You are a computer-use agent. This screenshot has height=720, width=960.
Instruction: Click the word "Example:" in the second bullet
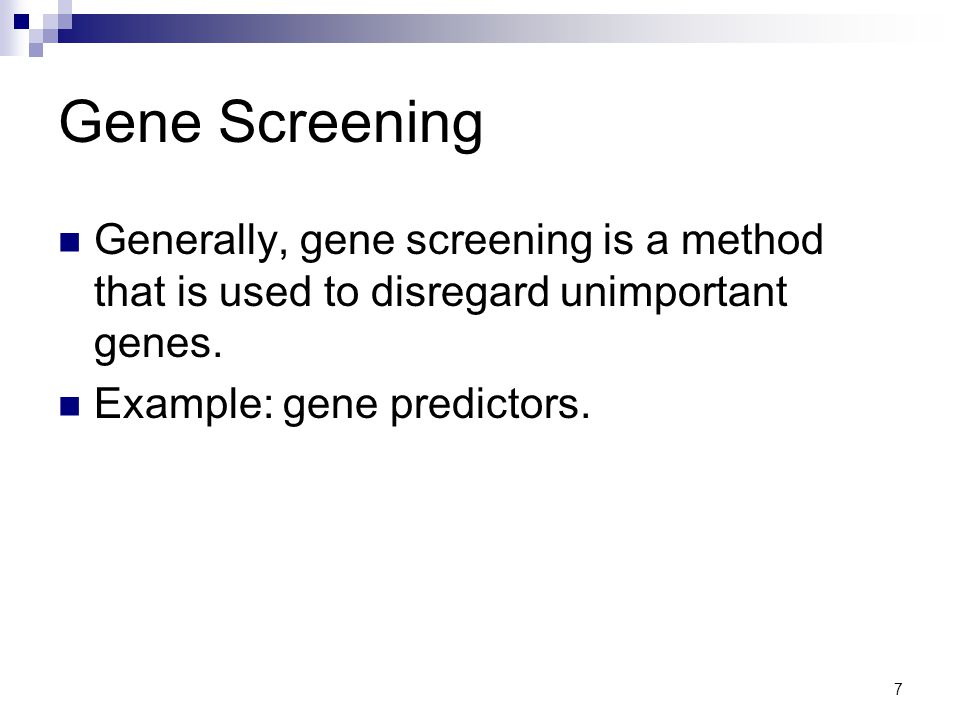click(184, 405)
